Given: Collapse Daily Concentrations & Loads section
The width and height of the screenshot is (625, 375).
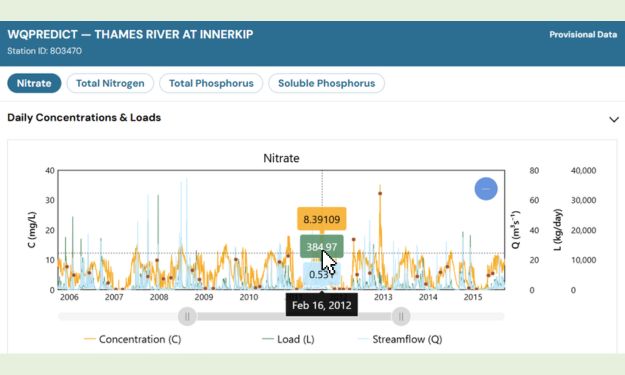Looking at the screenshot, I should (x=614, y=119).
